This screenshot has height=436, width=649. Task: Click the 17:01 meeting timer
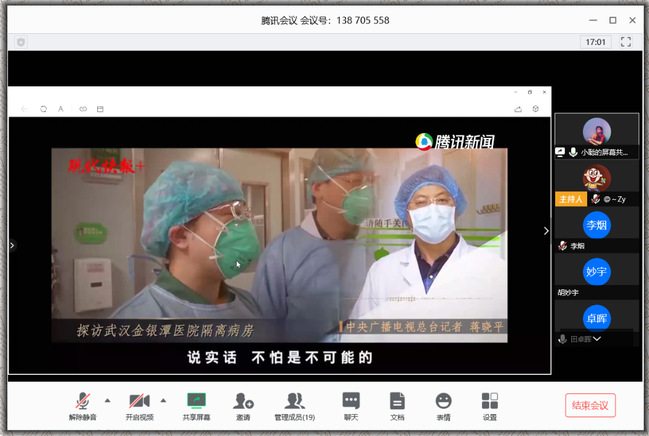(595, 42)
